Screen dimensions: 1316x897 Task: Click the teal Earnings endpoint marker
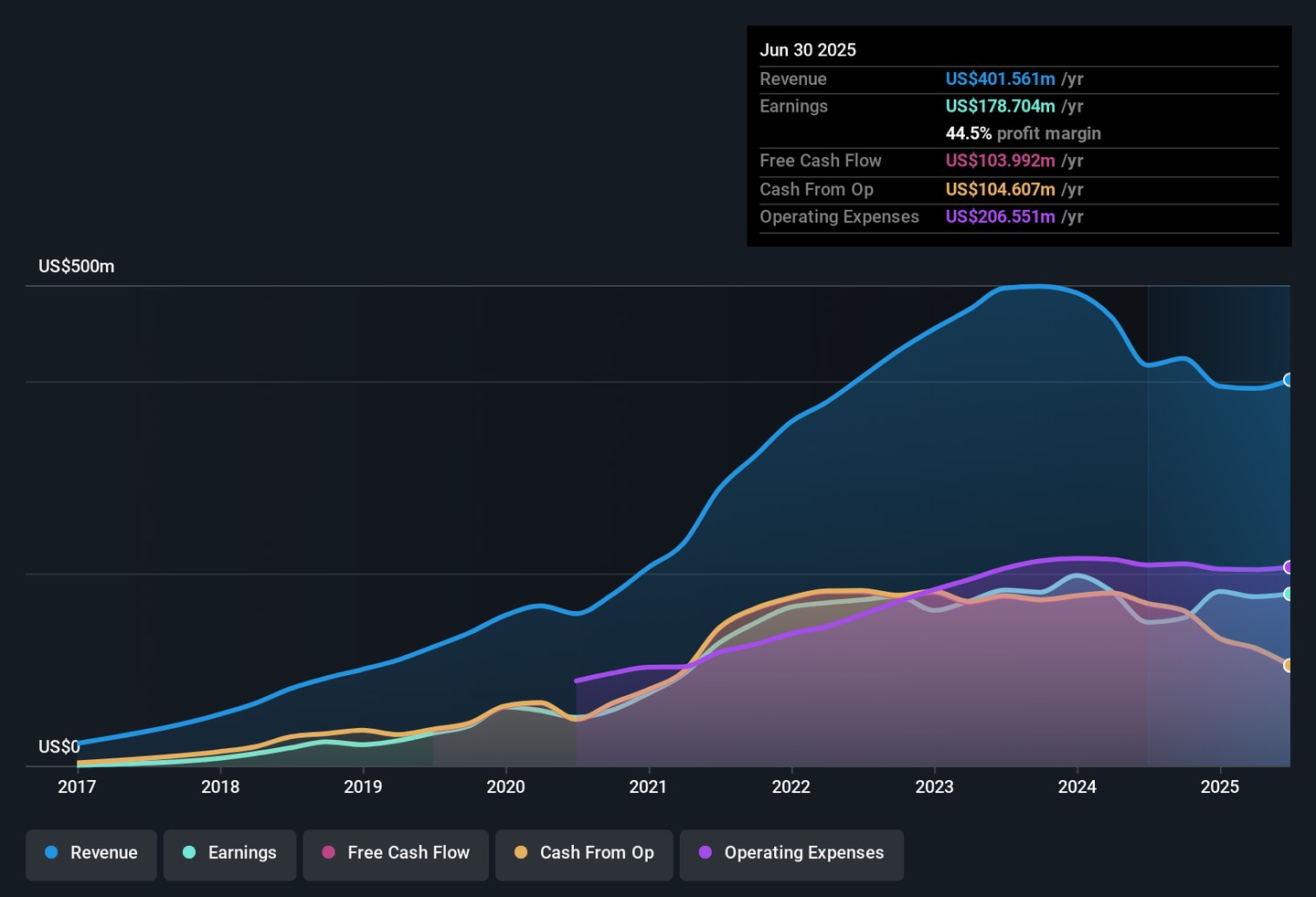coord(1289,594)
